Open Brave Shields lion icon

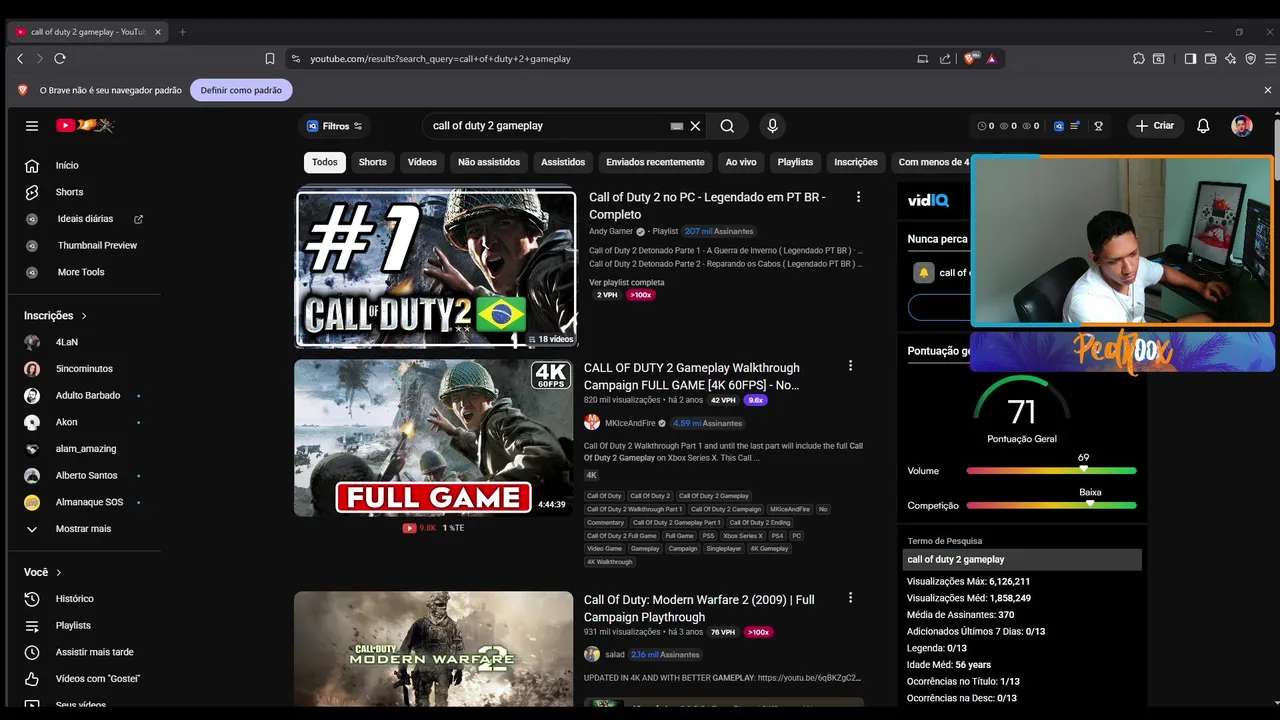pyautogui.click(x=969, y=59)
